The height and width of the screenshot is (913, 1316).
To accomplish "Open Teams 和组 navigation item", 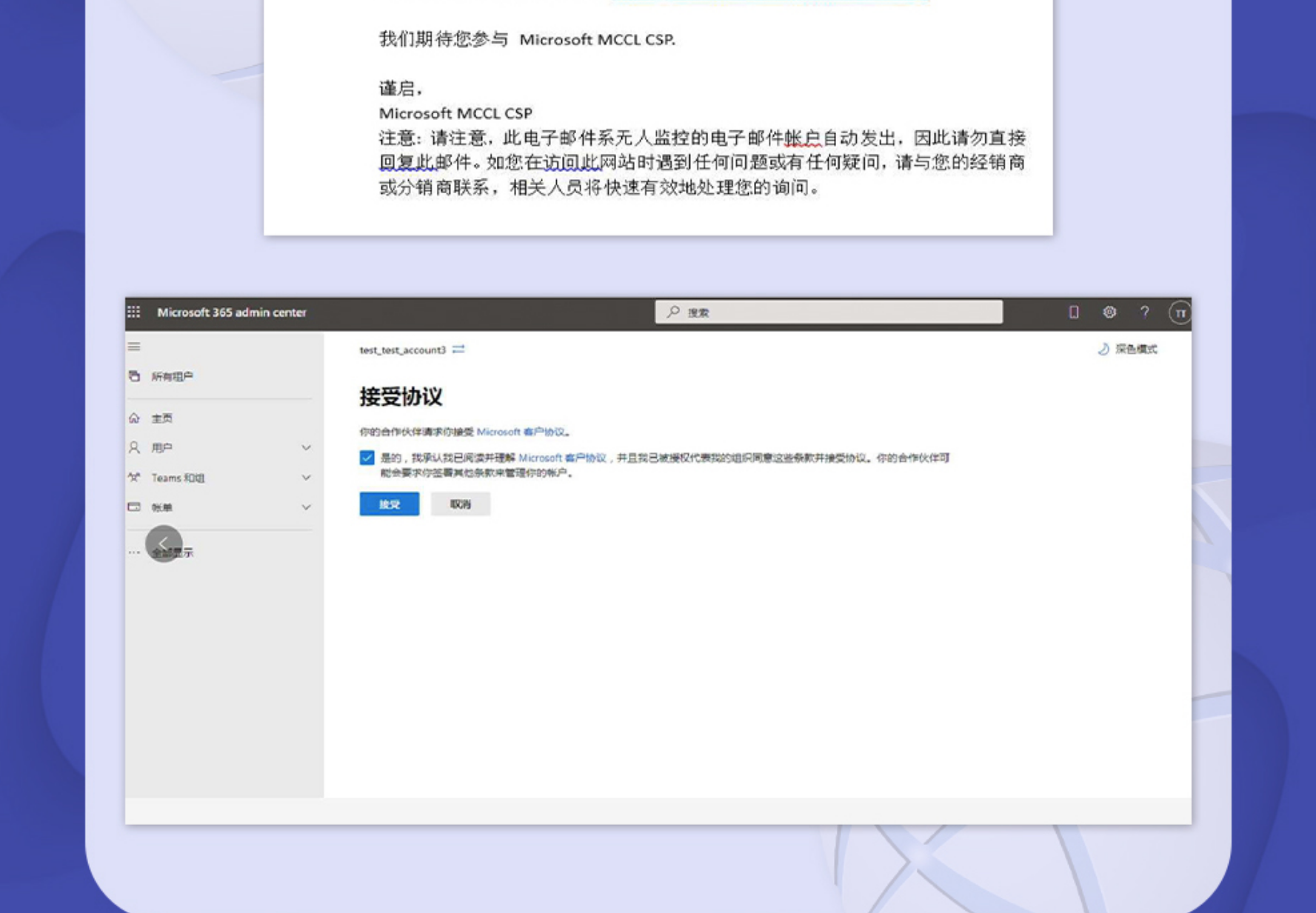I will click(178, 478).
